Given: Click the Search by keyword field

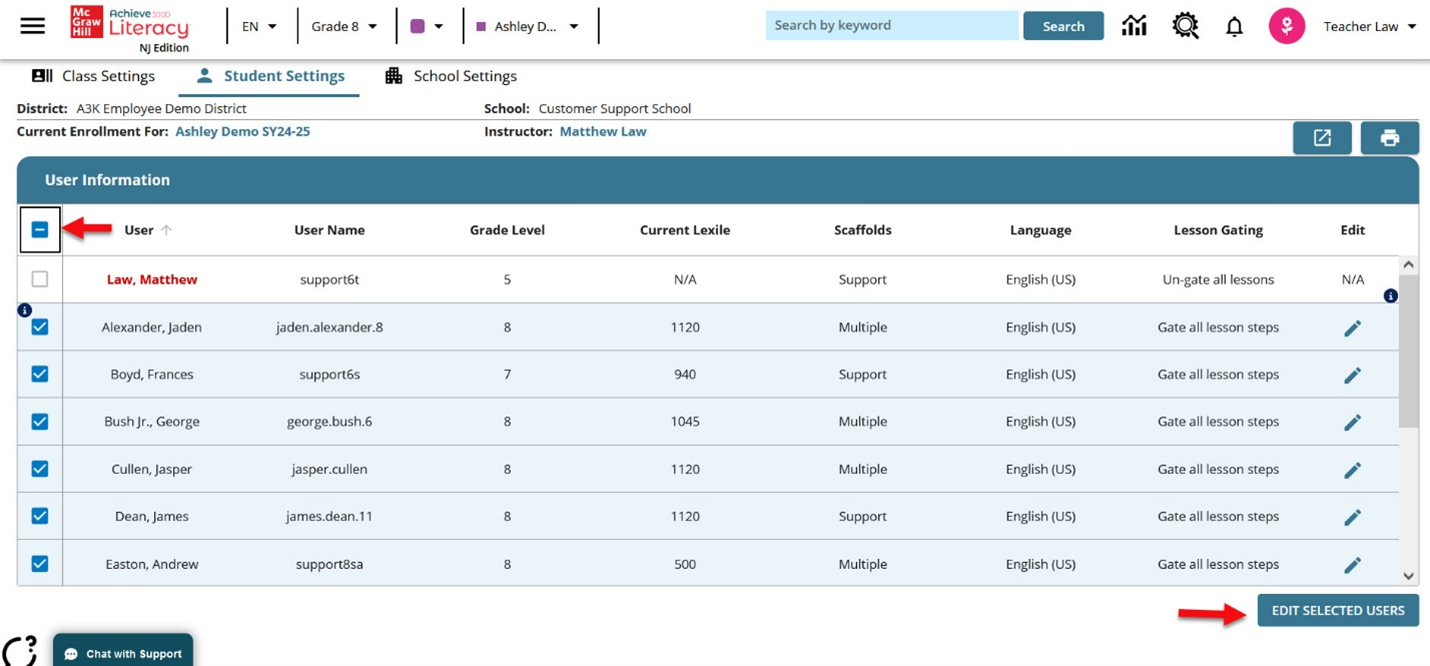Looking at the screenshot, I should tap(891, 26).
